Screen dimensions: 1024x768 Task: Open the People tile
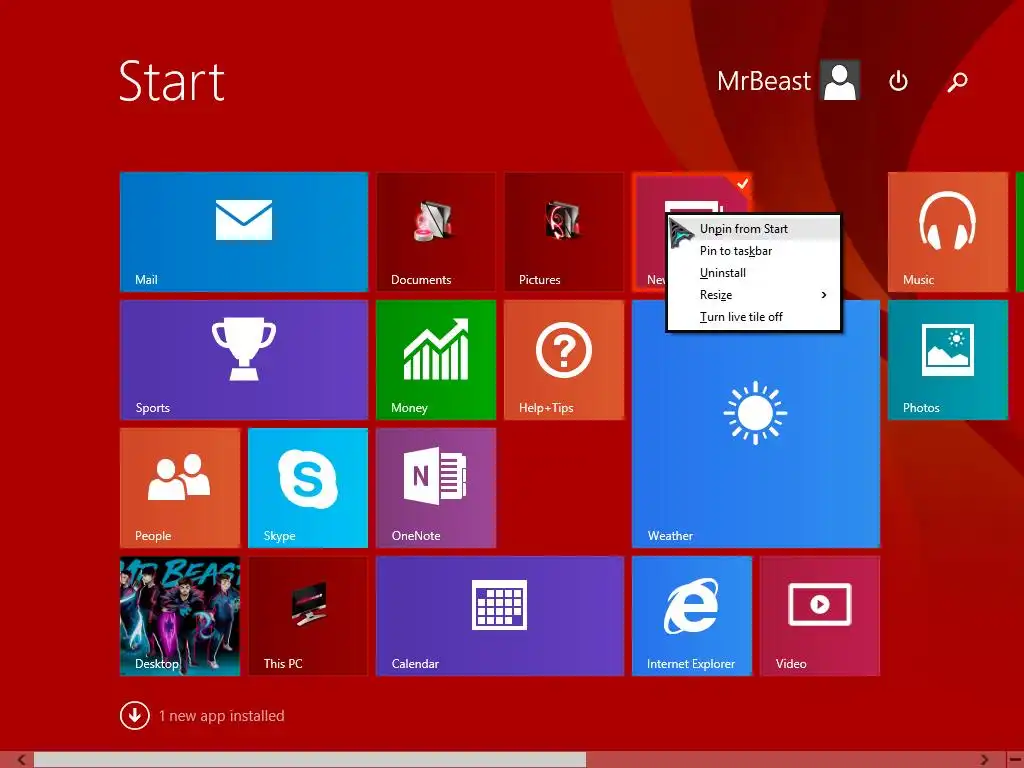[180, 488]
